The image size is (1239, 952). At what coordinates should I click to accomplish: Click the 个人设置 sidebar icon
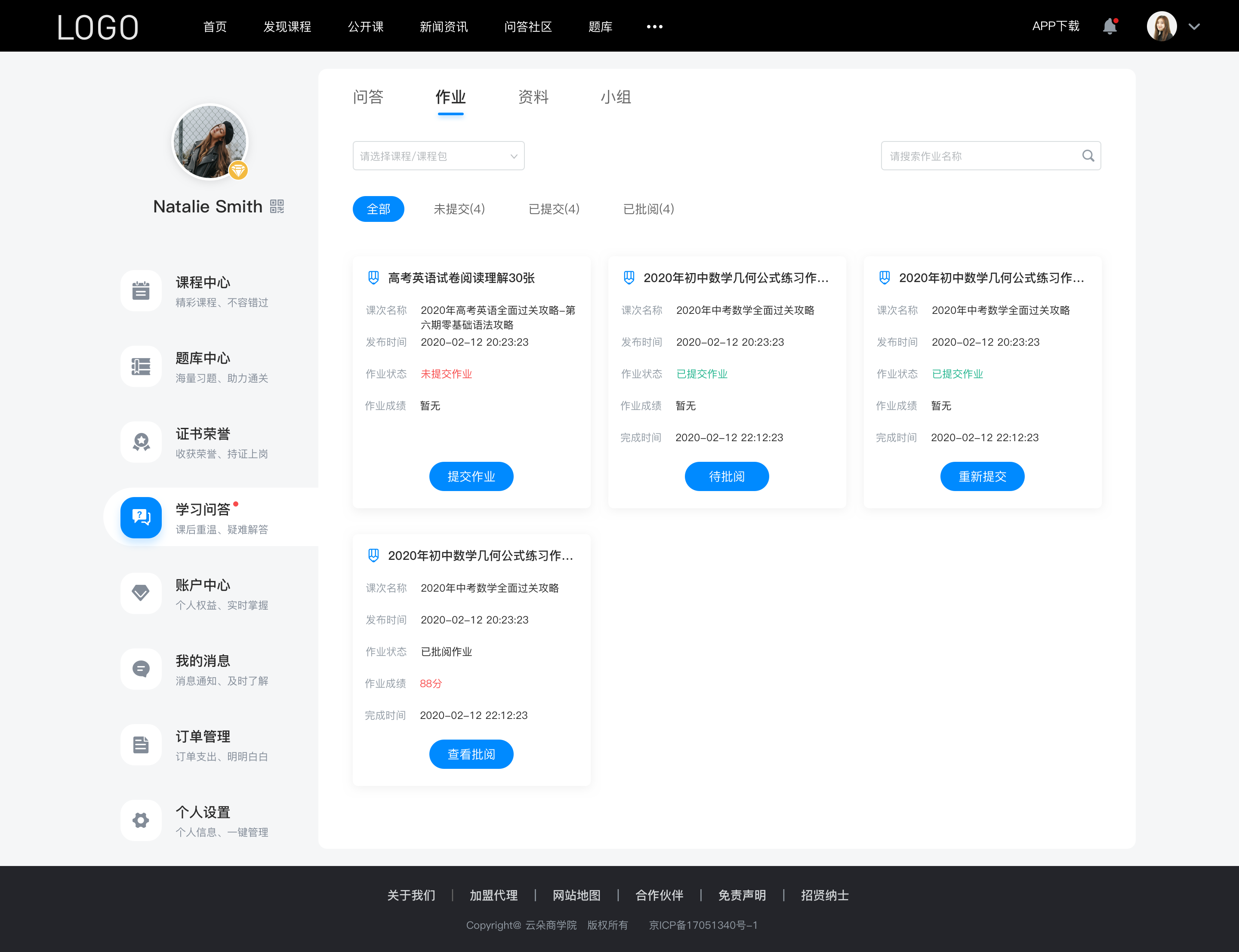pos(140,820)
